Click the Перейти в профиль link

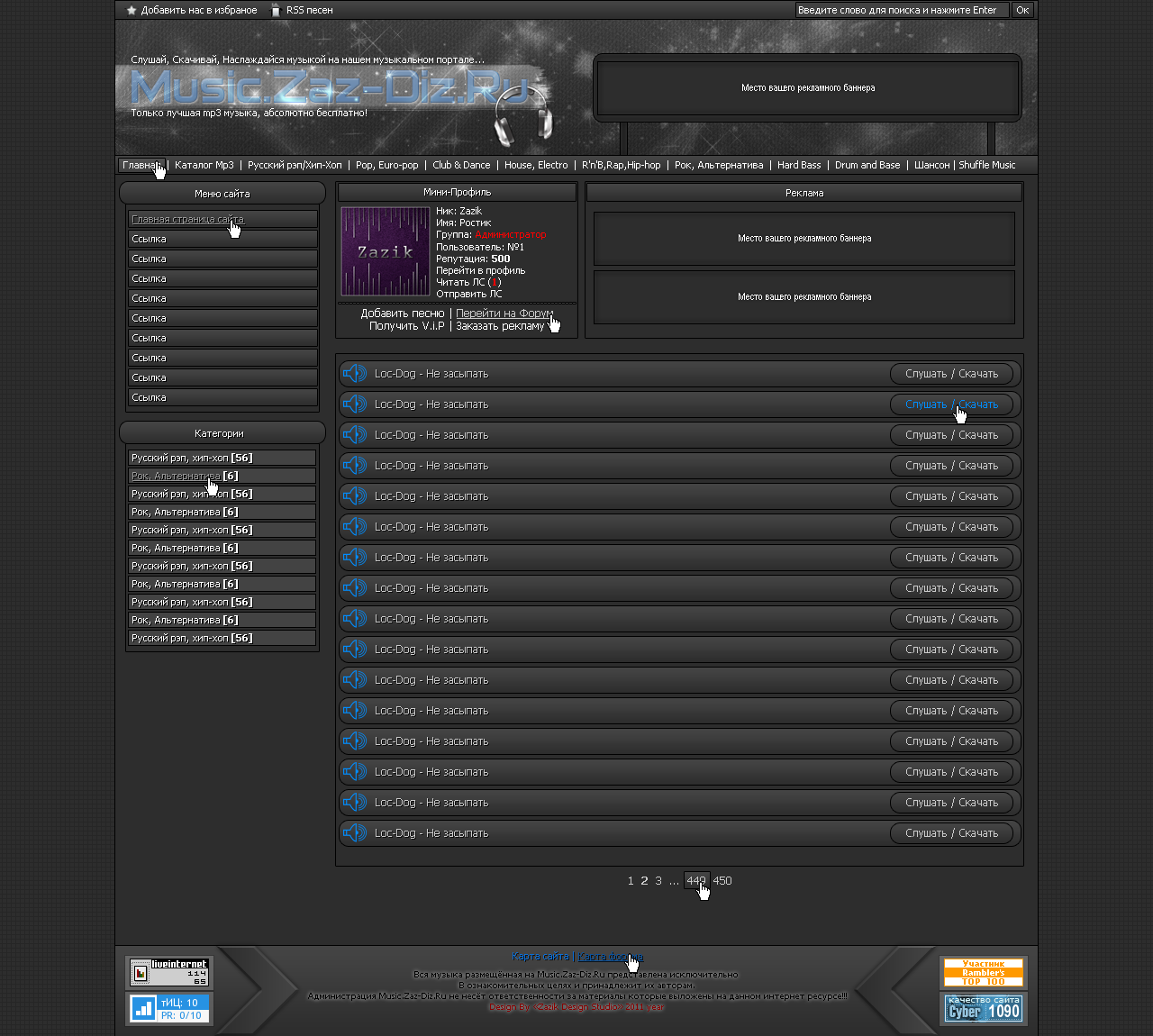(x=481, y=270)
